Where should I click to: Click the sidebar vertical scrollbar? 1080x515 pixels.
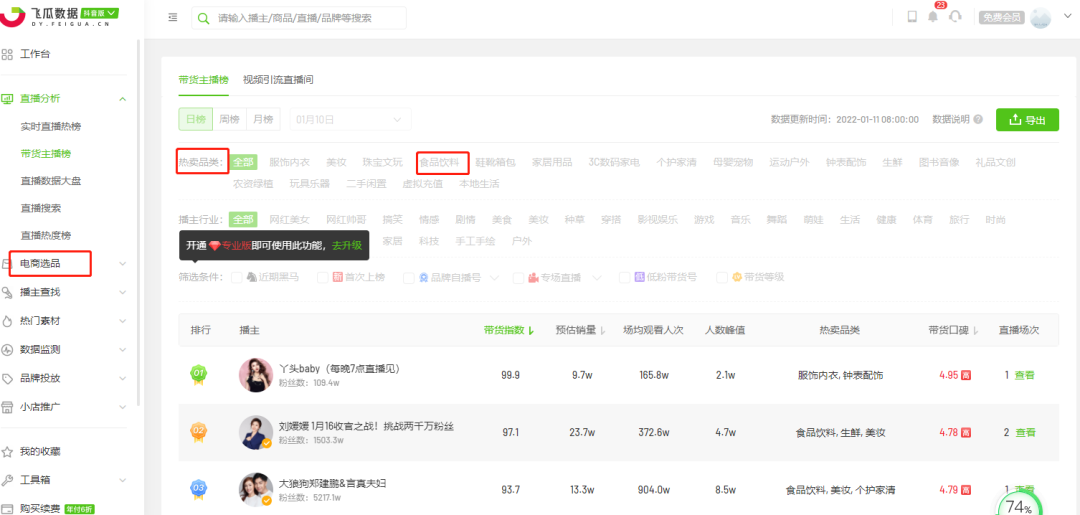click(x=138, y=220)
